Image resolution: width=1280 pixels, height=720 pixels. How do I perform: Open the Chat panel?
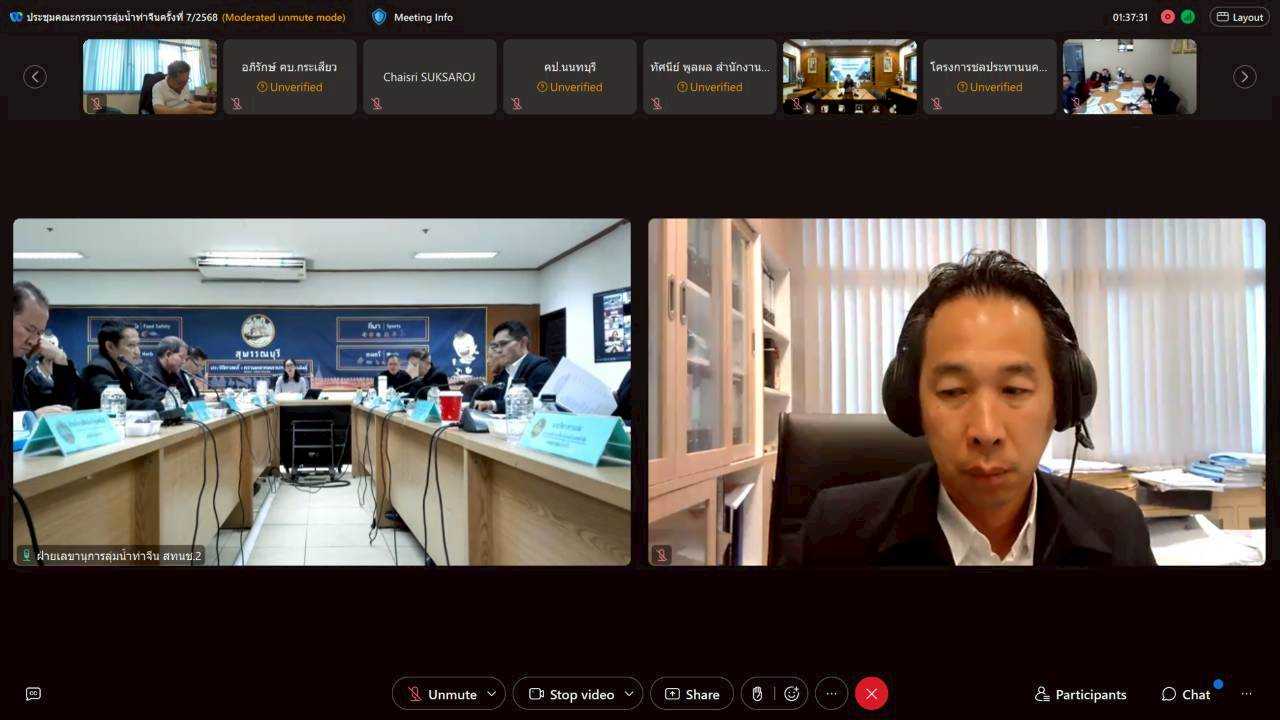tap(1186, 694)
